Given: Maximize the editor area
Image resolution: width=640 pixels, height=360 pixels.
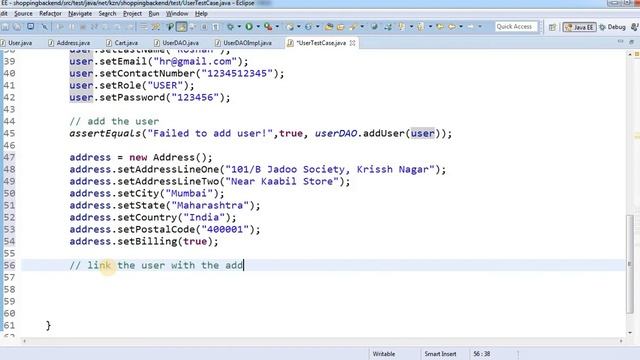Looking at the screenshot, I should click(x=631, y=42).
